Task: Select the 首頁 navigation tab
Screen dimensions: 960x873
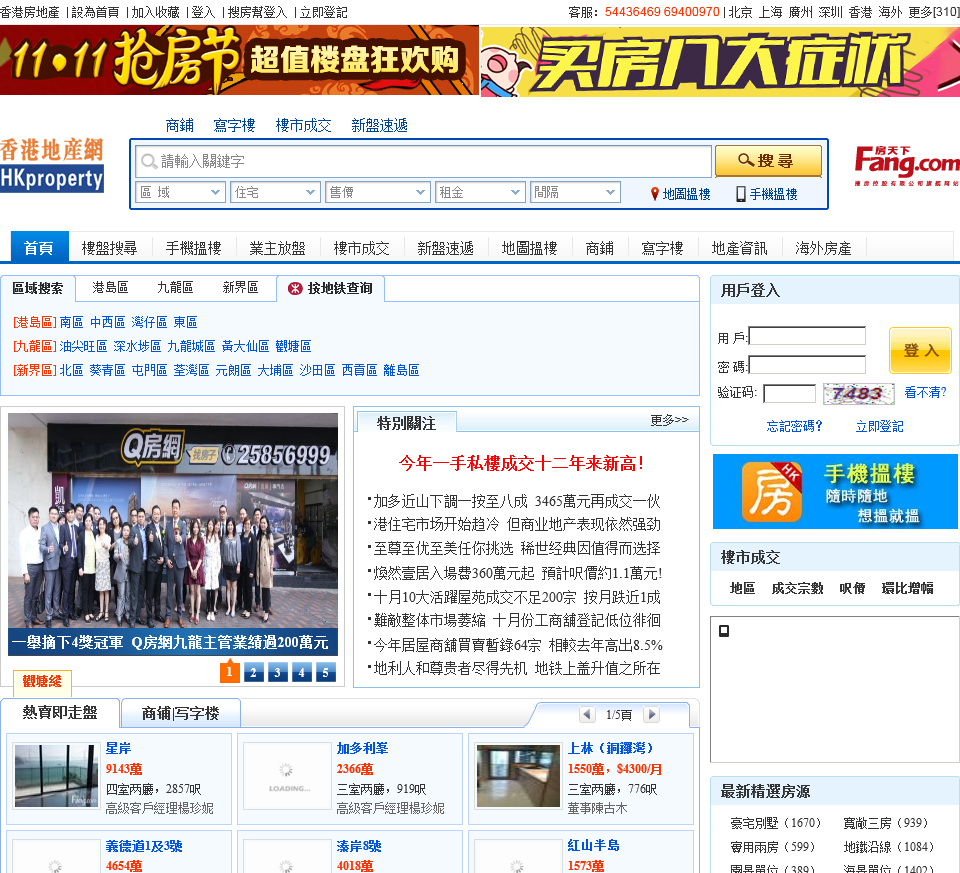Action: pyautogui.click(x=39, y=248)
